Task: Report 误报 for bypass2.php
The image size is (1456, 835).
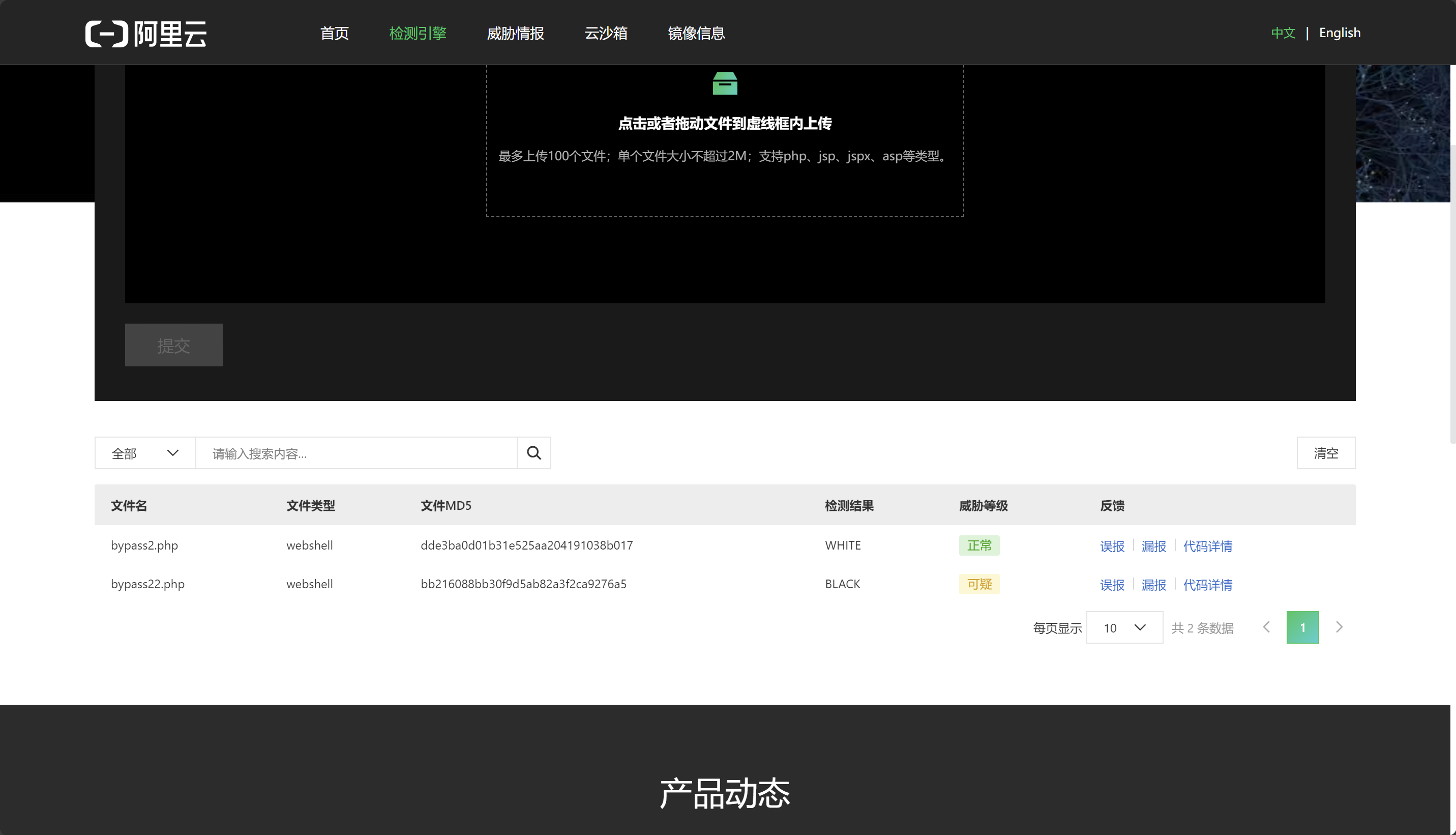Action: pyautogui.click(x=1112, y=546)
